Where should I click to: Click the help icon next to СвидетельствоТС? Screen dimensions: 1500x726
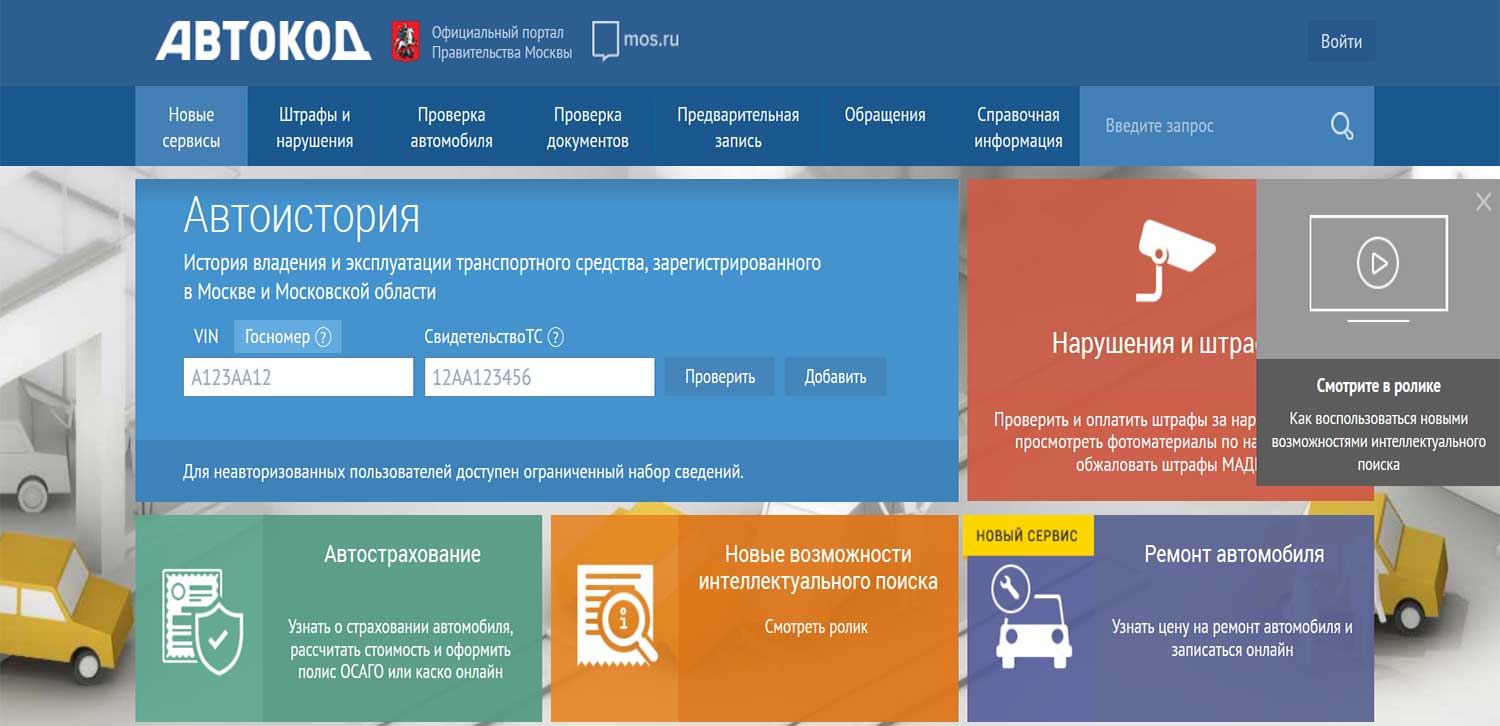[556, 337]
